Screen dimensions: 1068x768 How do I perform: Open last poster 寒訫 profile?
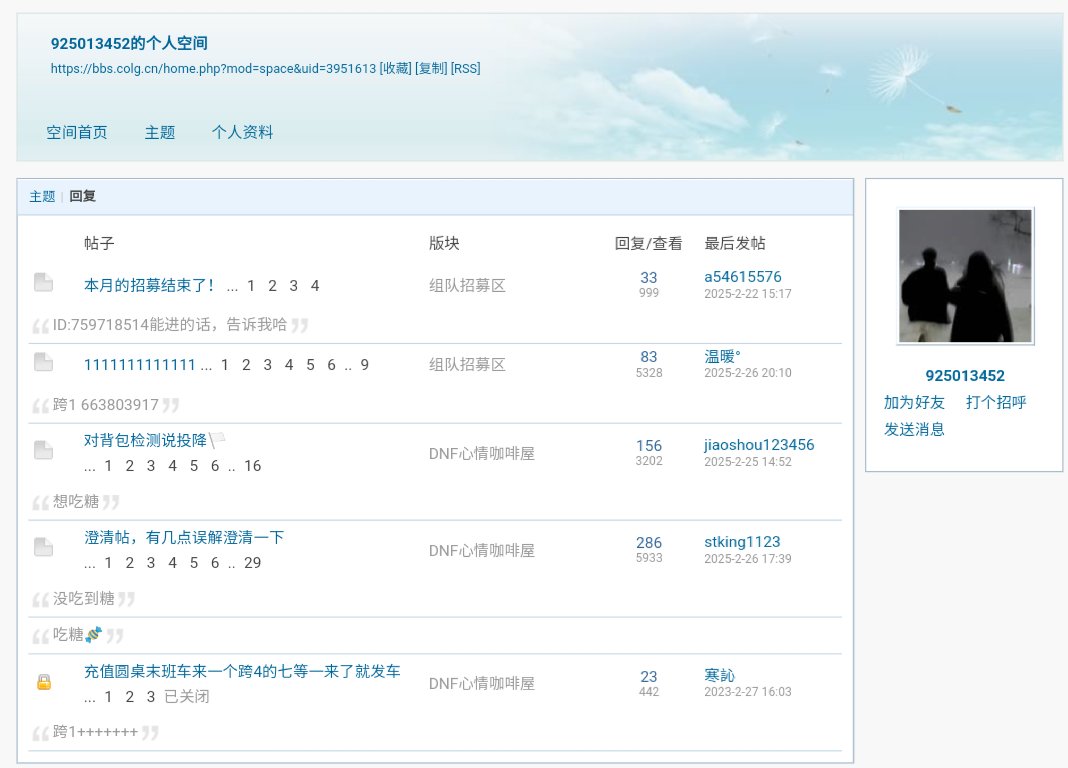pyautogui.click(x=719, y=675)
